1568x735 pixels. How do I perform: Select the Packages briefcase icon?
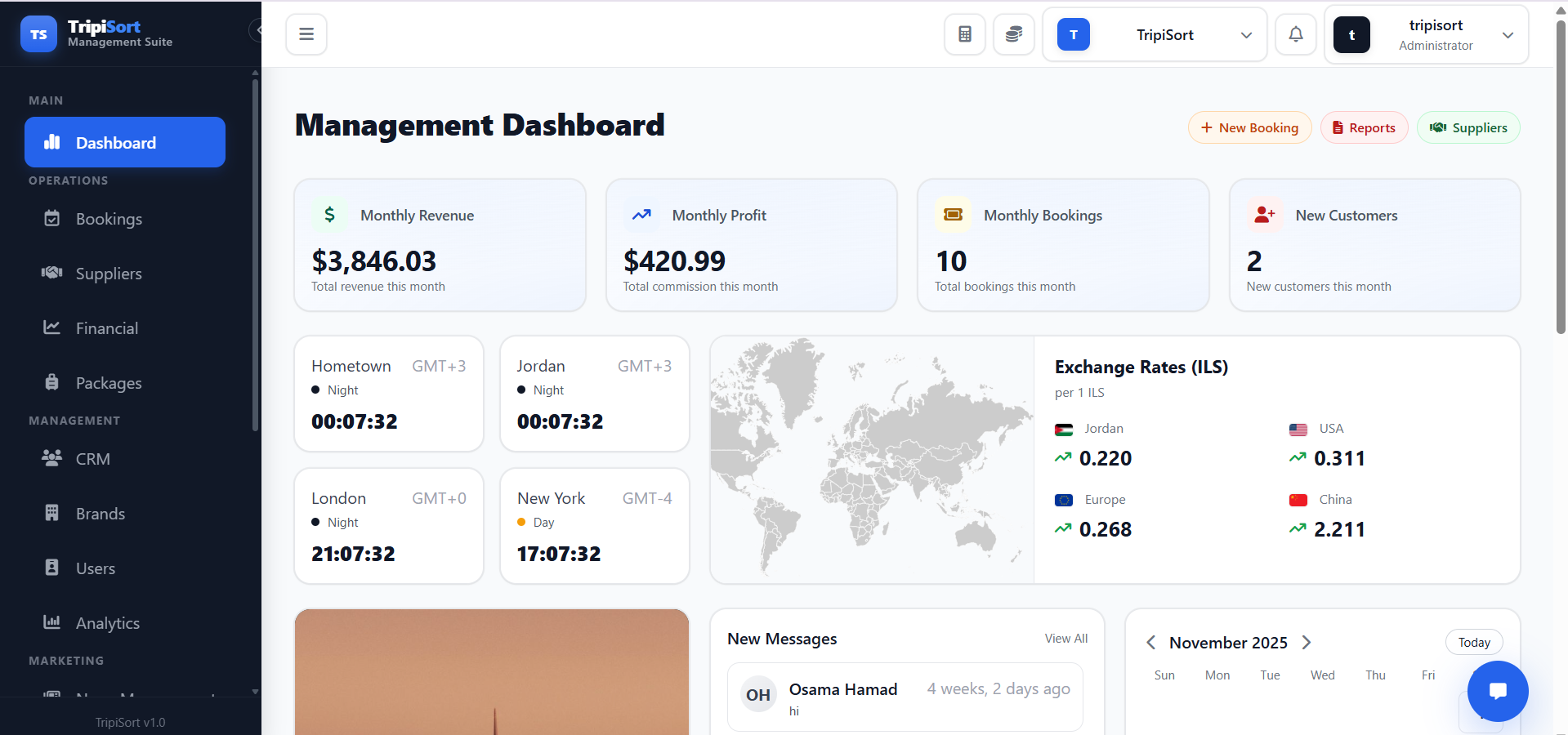coord(51,381)
